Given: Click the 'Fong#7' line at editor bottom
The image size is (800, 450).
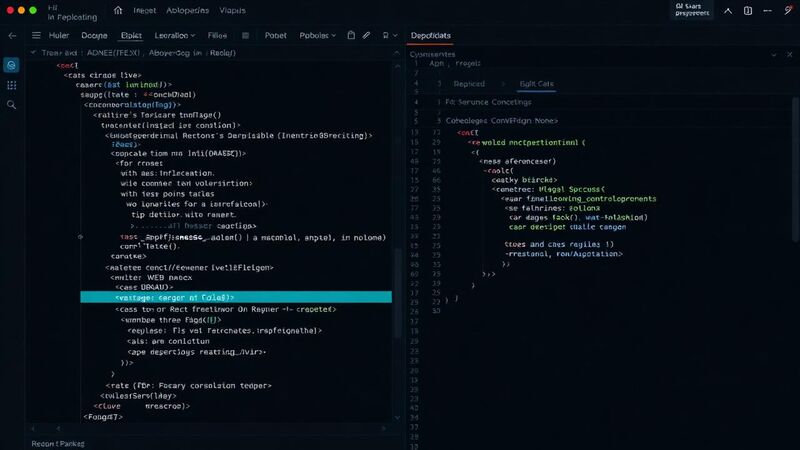Looking at the screenshot, I should point(103,417).
